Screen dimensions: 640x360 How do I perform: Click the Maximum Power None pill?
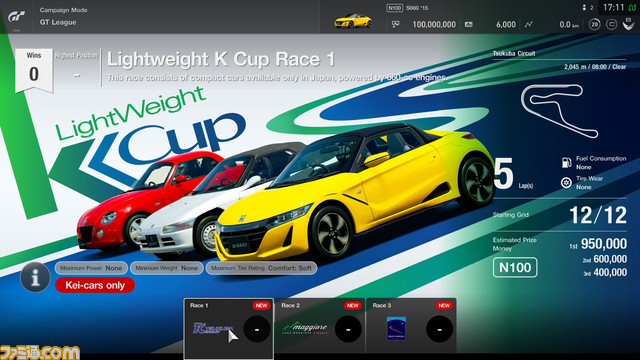click(91, 268)
